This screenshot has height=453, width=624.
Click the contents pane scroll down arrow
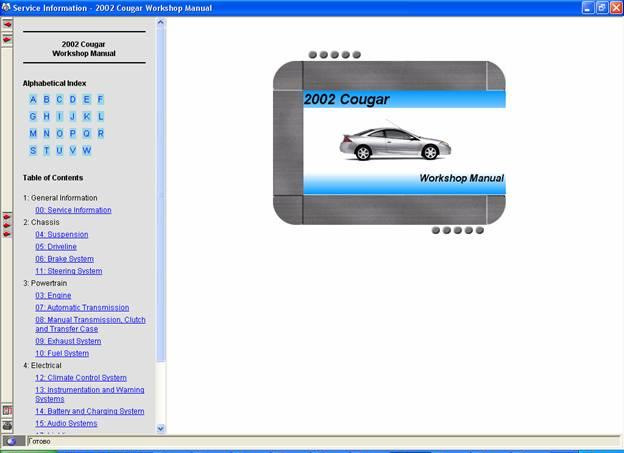(161, 429)
